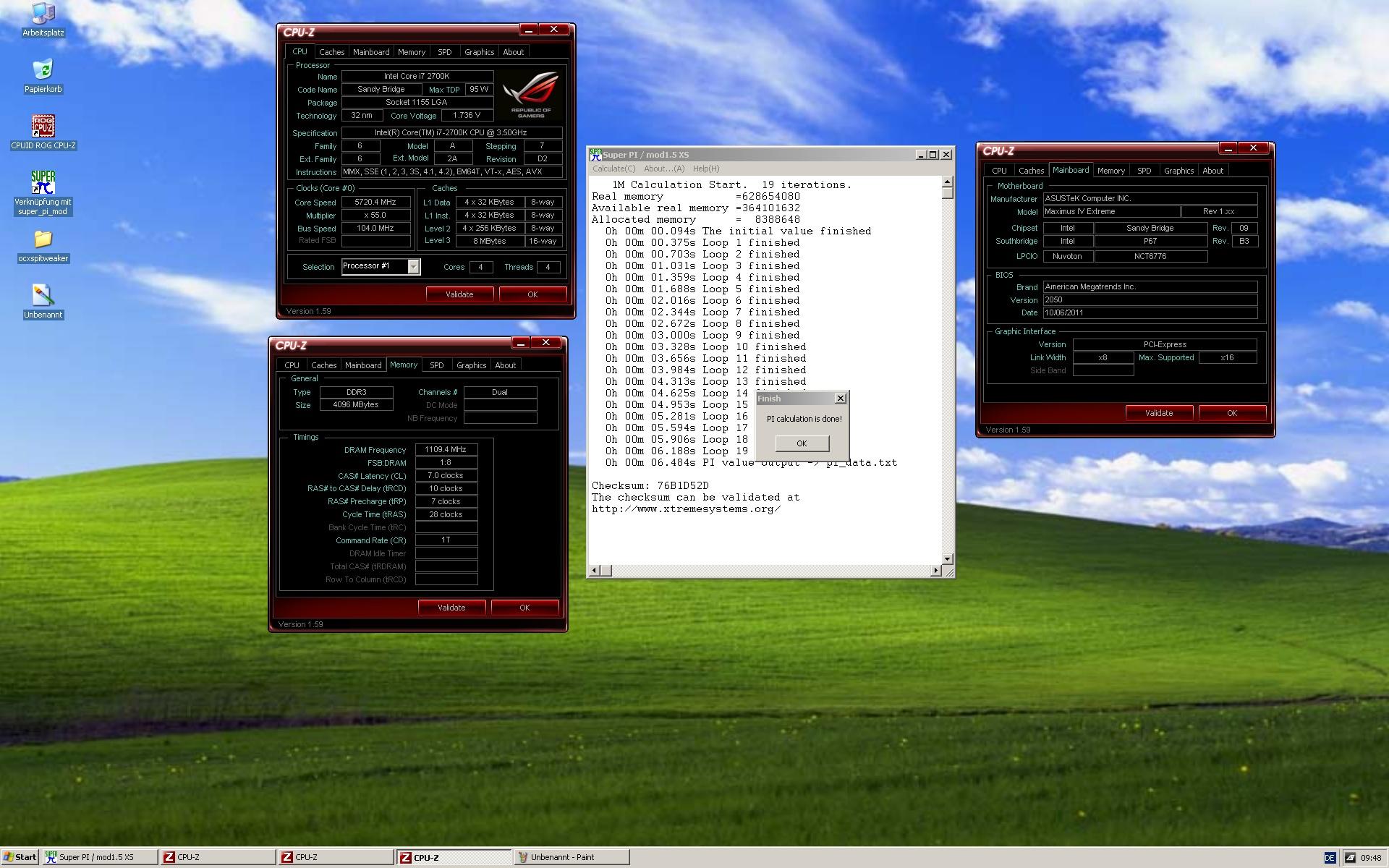This screenshot has width=1389, height=868.
Task: Select the CPUID ROG CPU-Z desktop shortcut
Action: (x=43, y=132)
